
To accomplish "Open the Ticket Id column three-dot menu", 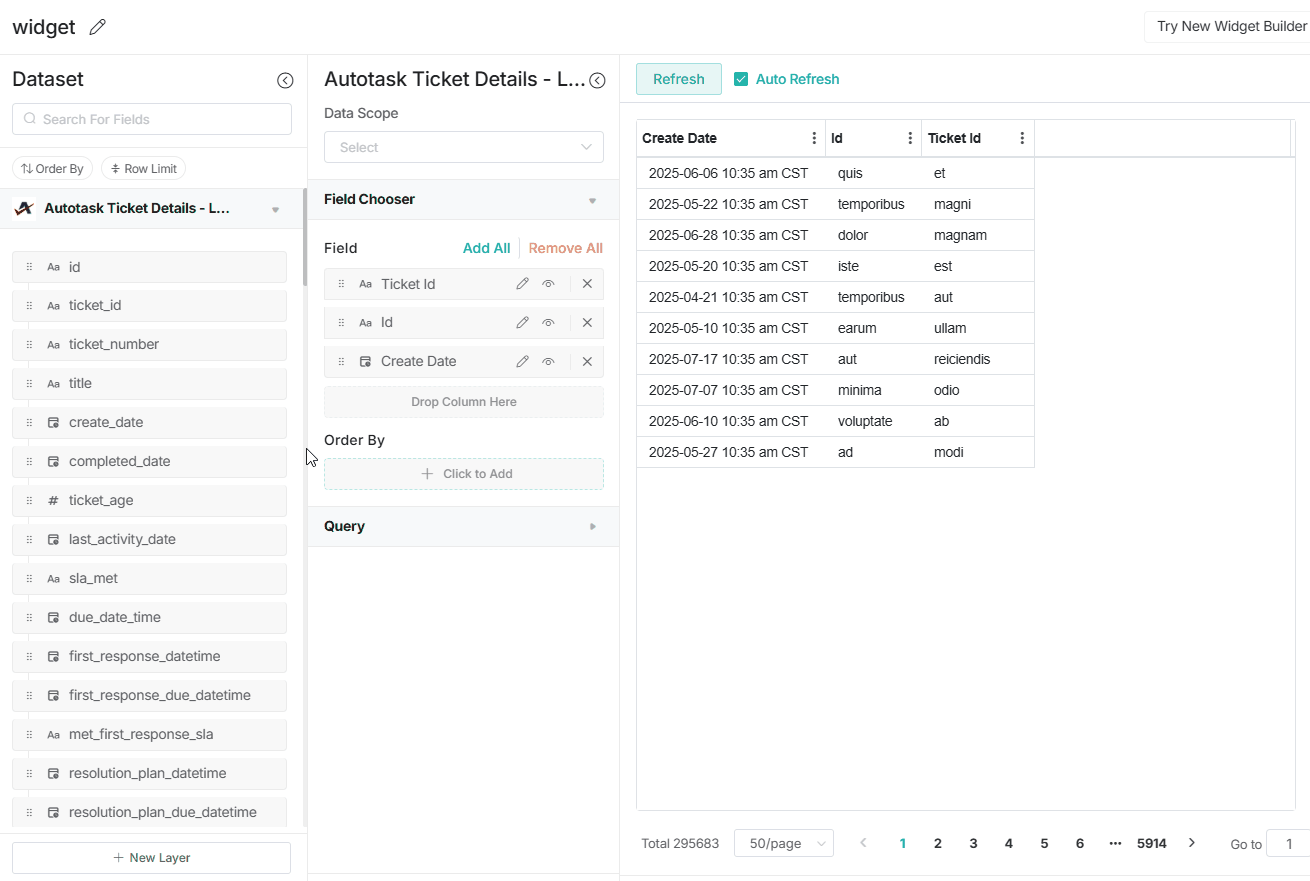I will (1021, 139).
